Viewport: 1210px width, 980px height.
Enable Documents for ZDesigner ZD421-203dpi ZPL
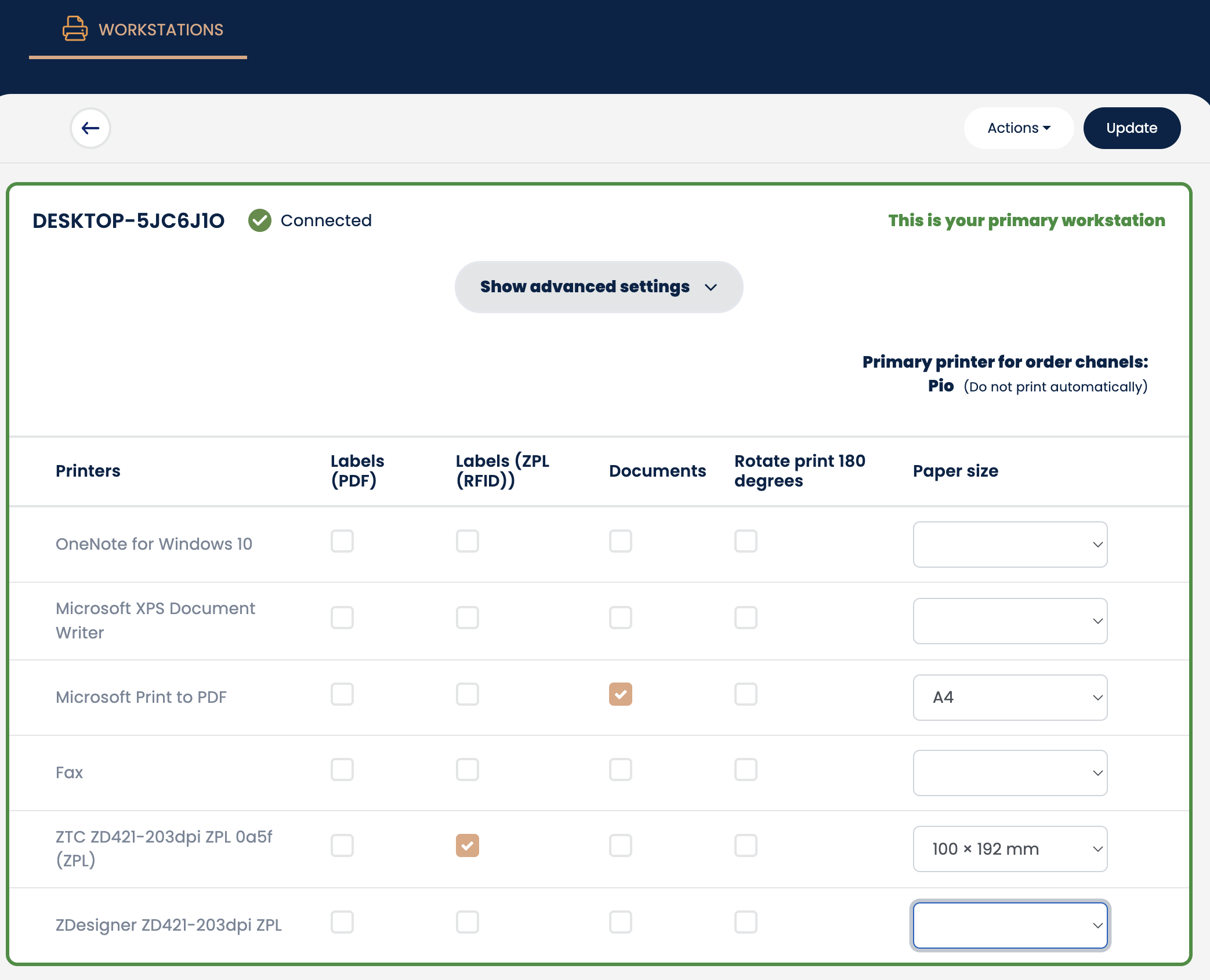click(620, 922)
